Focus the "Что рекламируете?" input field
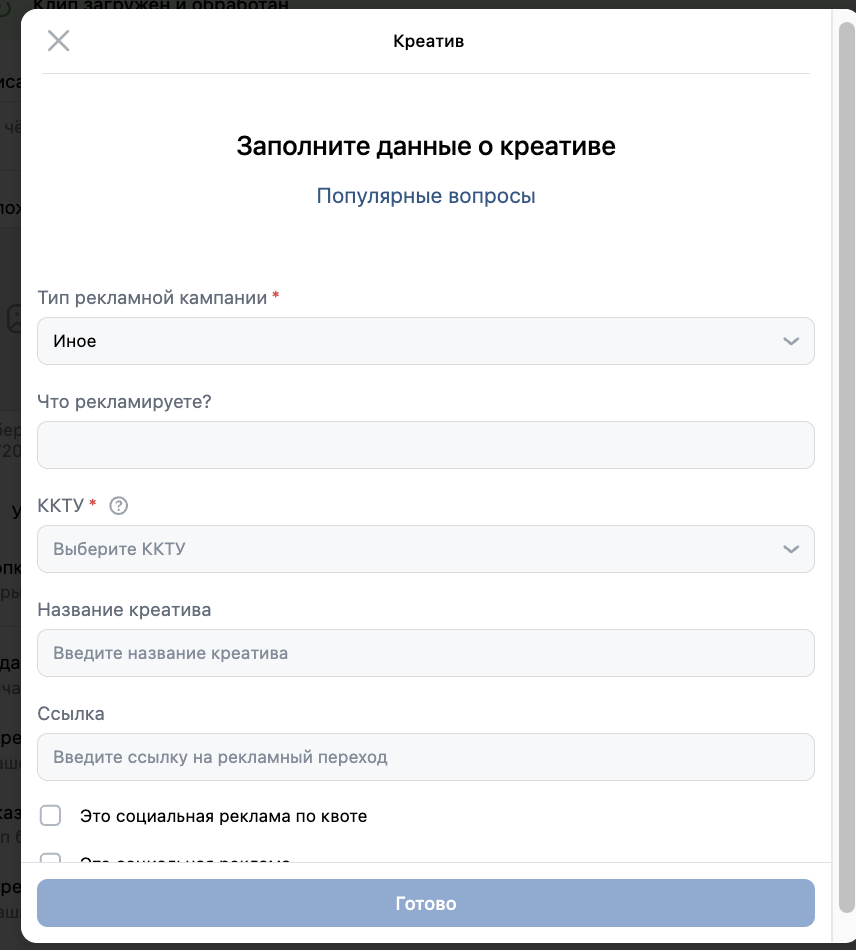Viewport: 856px width, 950px height. point(426,445)
